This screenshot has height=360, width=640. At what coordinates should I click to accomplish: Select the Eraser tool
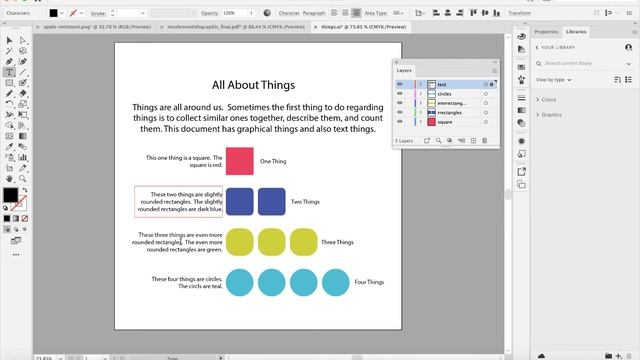(x=23, y=93)
